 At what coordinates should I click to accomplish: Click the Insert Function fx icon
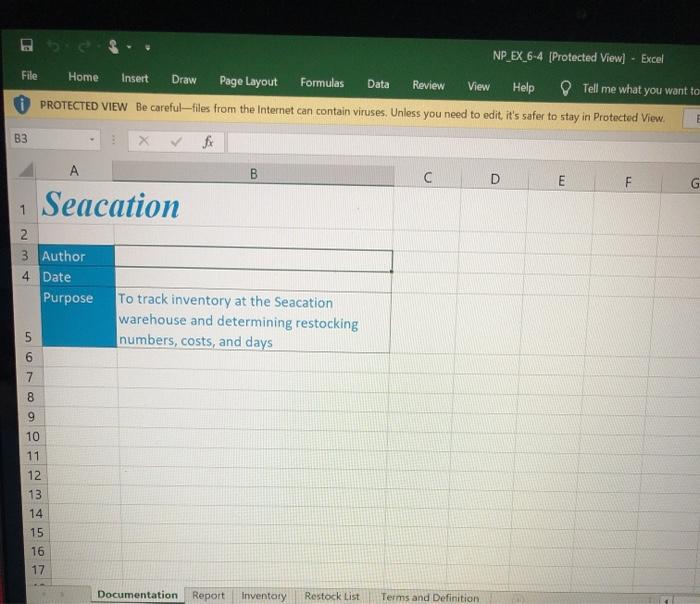tap(208, 142)
